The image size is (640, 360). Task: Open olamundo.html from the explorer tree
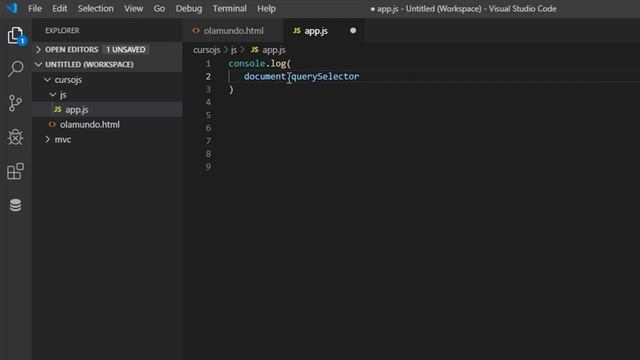pyautogui.click(x=107, y=124)
